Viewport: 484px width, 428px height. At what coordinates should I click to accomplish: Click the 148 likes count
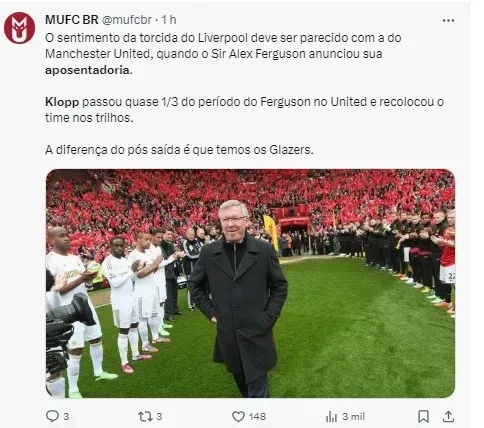(x=257, y=416)
